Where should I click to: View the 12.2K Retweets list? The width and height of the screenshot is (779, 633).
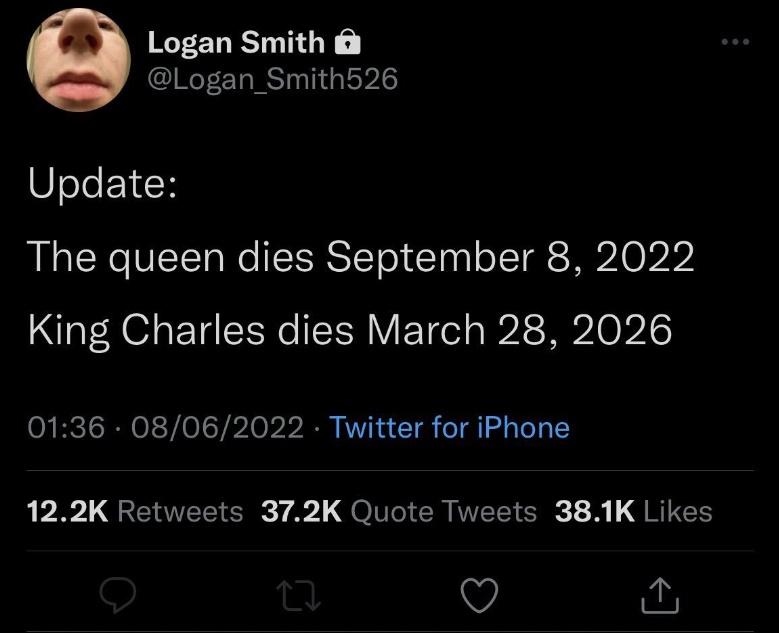(135, 512)
